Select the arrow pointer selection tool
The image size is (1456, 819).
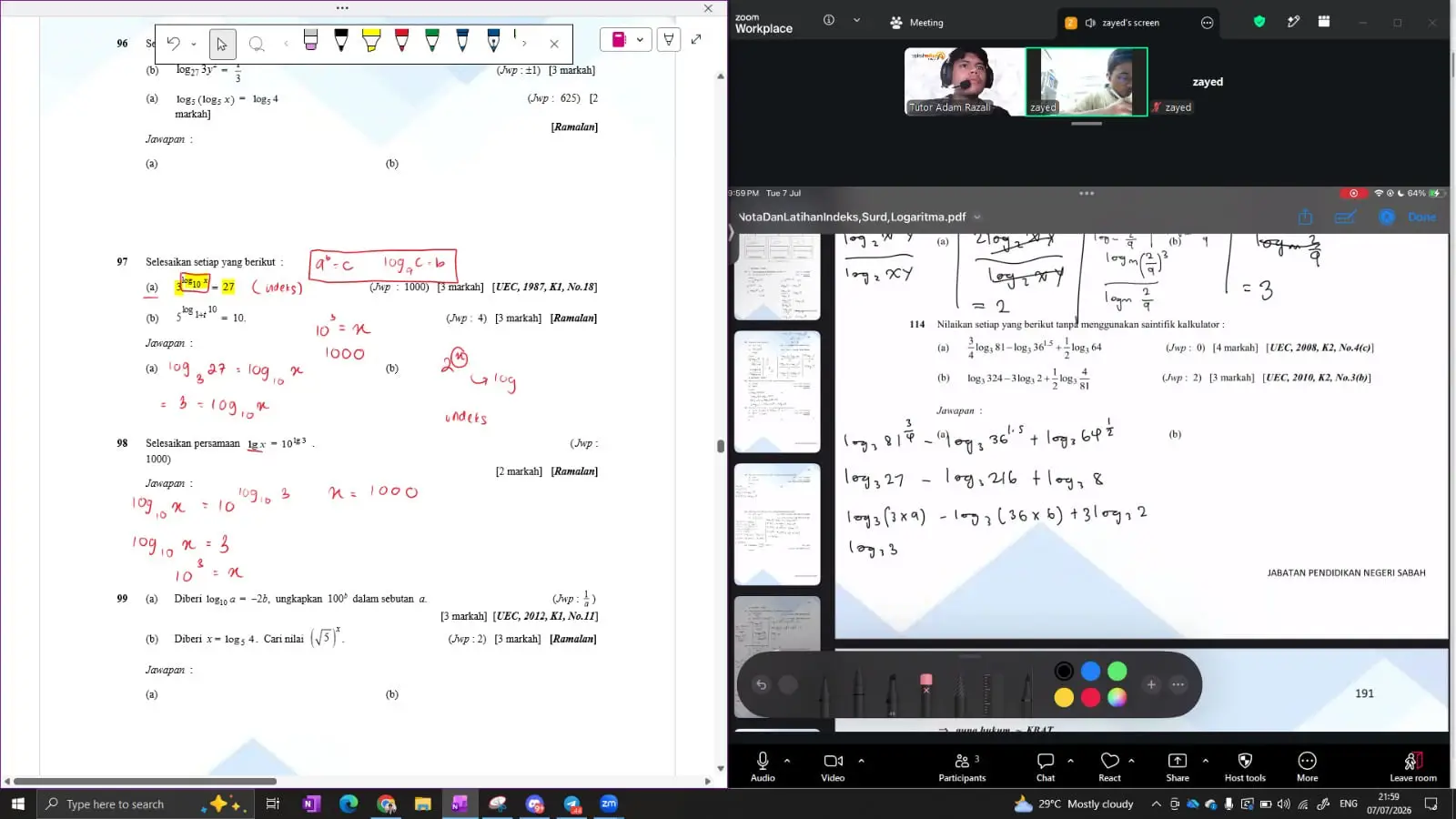tap(222, 43)
